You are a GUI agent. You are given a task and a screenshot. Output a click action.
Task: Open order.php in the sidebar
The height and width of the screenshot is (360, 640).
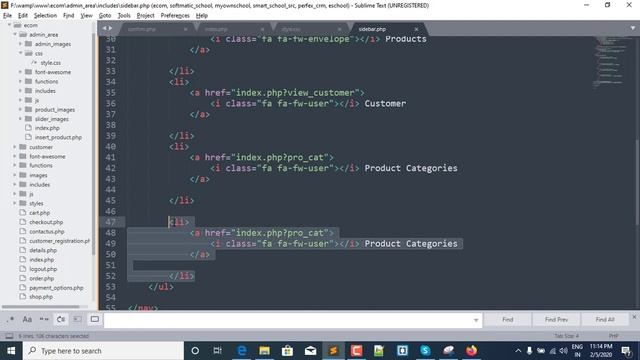point(41,278)
